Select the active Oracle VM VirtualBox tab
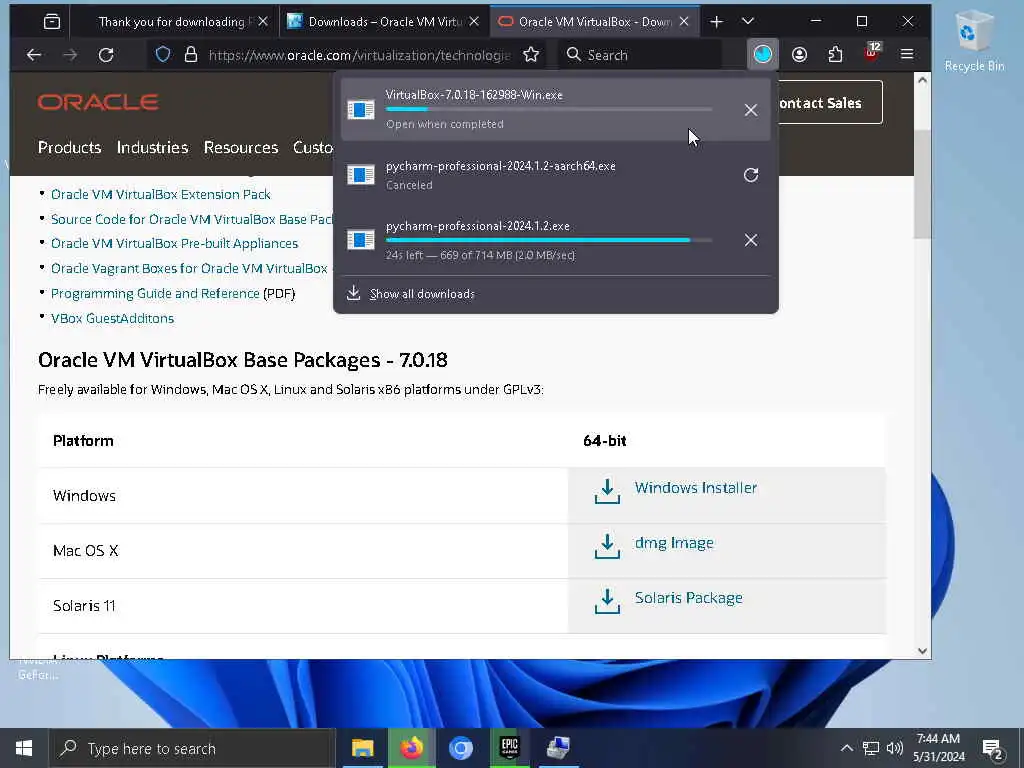Screen dimensions: 1024x768 point(594,22)
